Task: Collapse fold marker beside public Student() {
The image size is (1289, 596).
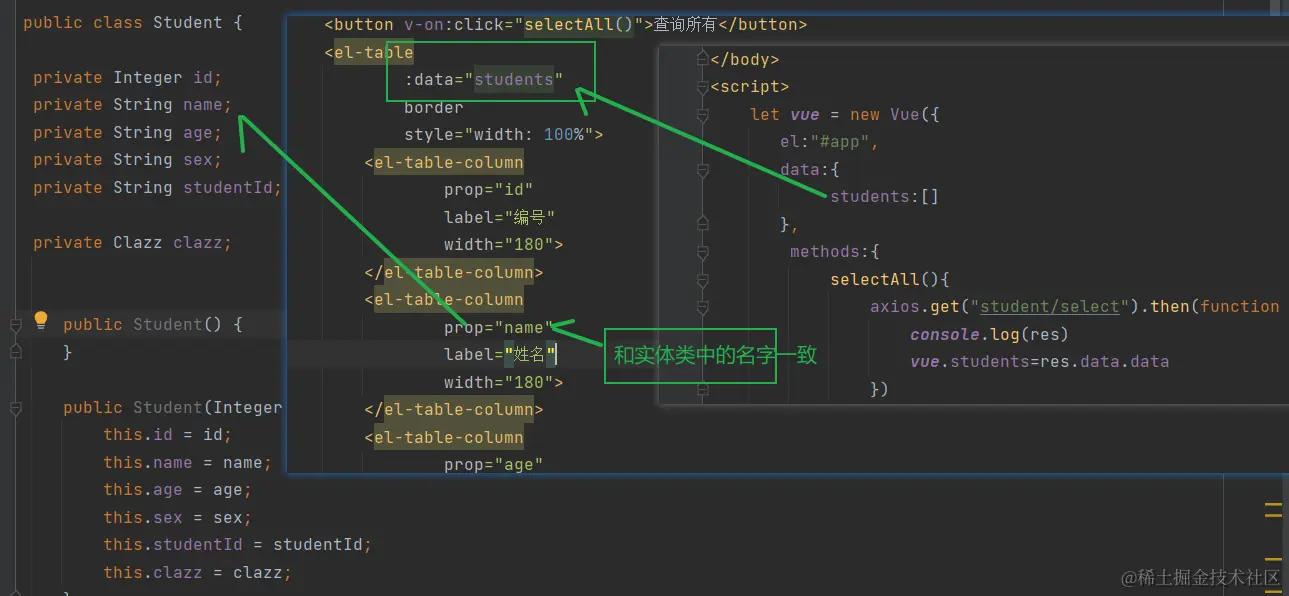Action: point(15,325)
